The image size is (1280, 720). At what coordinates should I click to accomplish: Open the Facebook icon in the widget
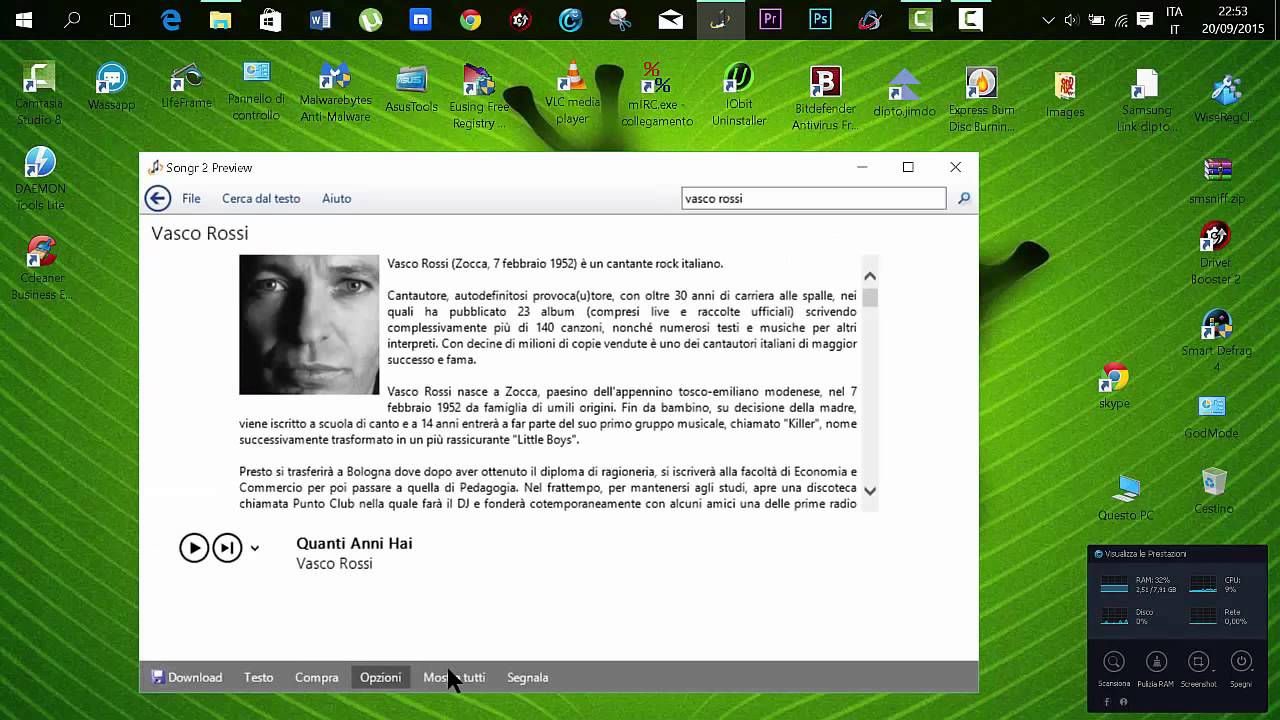click(x=1107, y=702)
